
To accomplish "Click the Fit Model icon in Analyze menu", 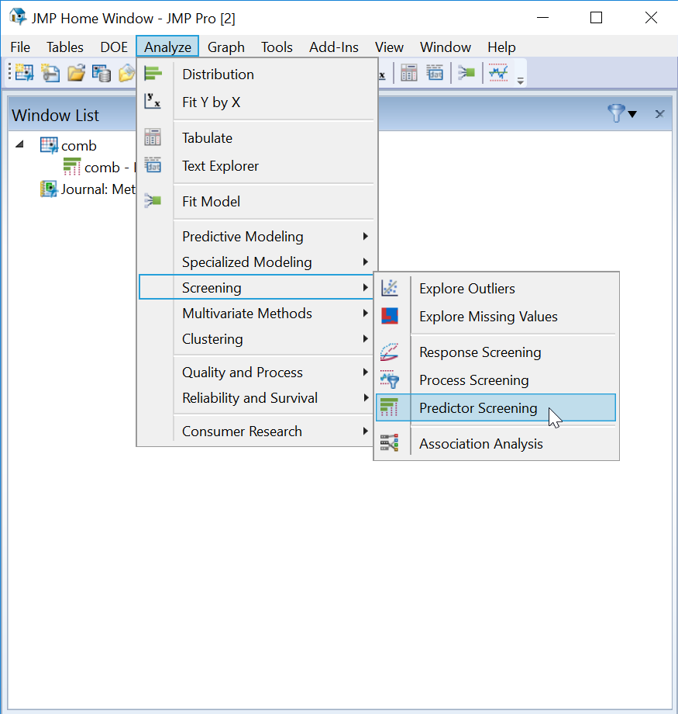I will (x=153, y=200).
